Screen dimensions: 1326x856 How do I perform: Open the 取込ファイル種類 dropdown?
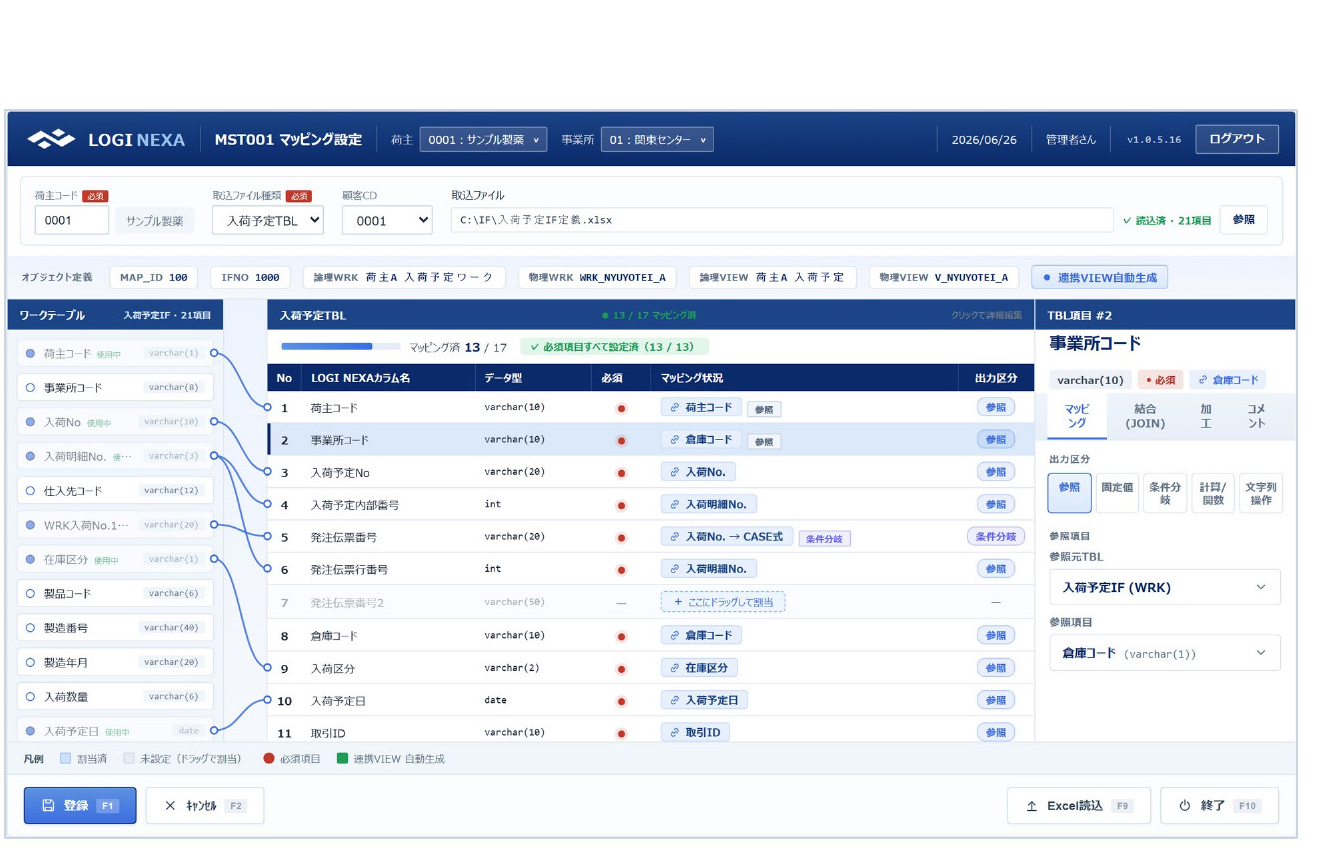click(268, 220)
